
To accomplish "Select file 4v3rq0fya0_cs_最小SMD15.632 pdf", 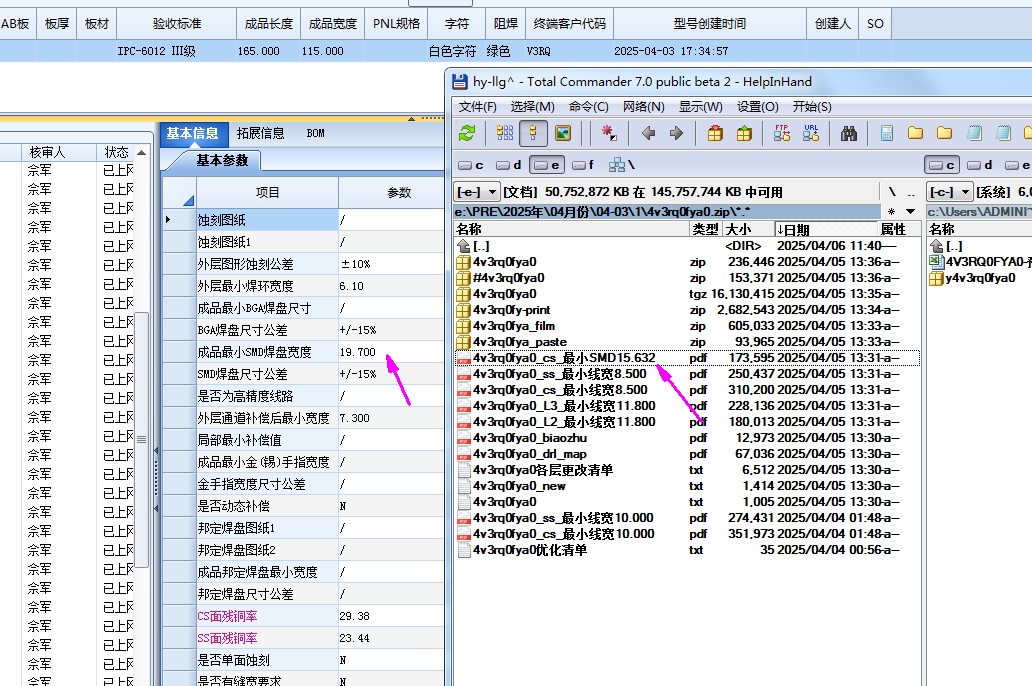I will tap(686, 358).
